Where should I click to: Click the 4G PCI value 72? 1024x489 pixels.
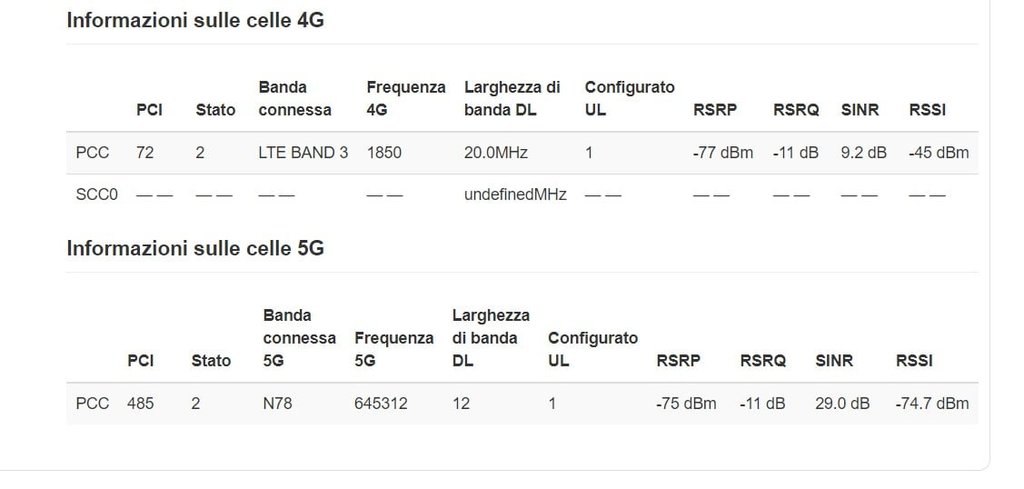pyautogui.click(x=145, y=153)
